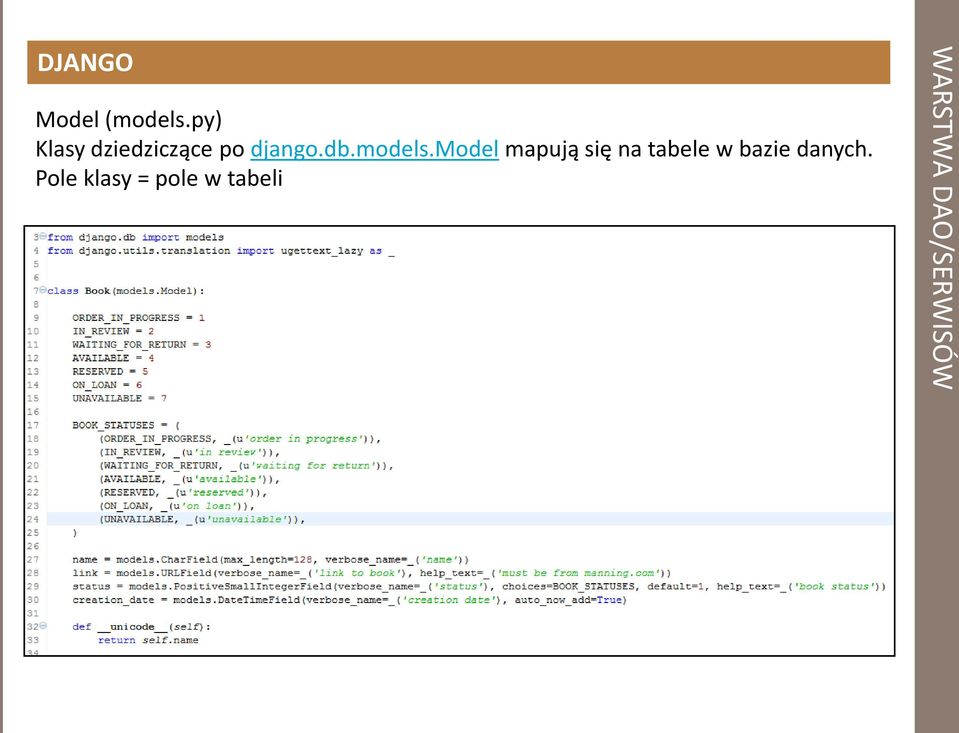959x733 pixels.
Task: Click the 'Model (models.py)' heading text
Action: coord(128,119)
